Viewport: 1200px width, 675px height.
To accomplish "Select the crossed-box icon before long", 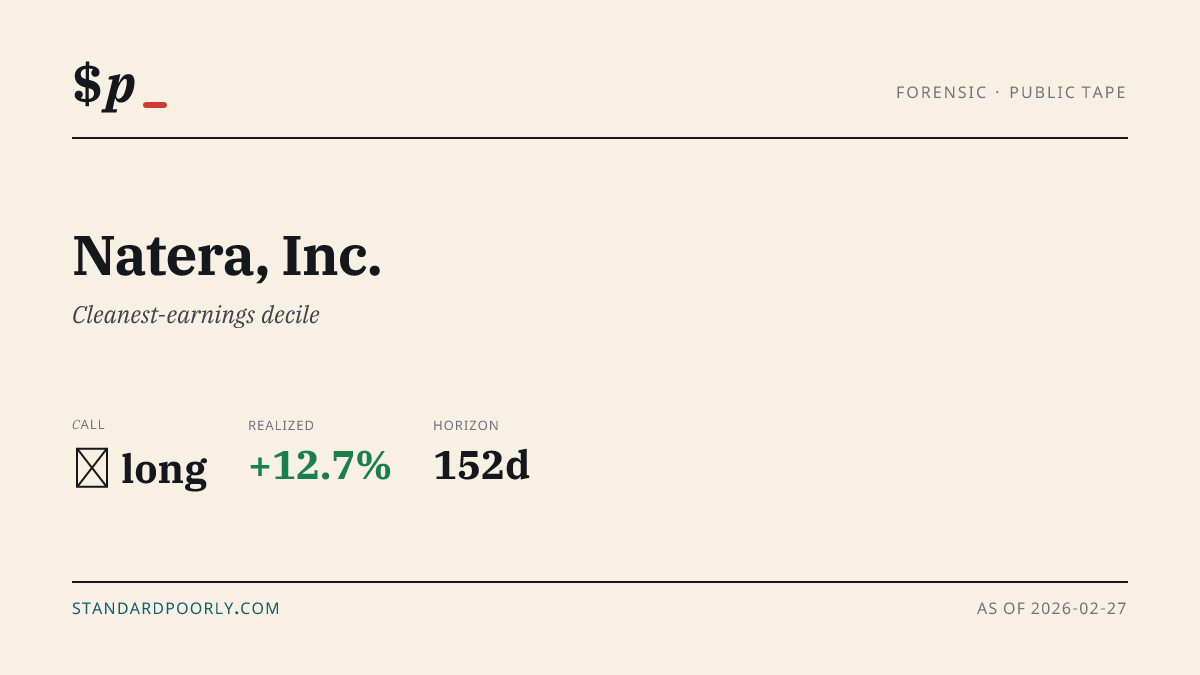I will (x=92, y=468).
